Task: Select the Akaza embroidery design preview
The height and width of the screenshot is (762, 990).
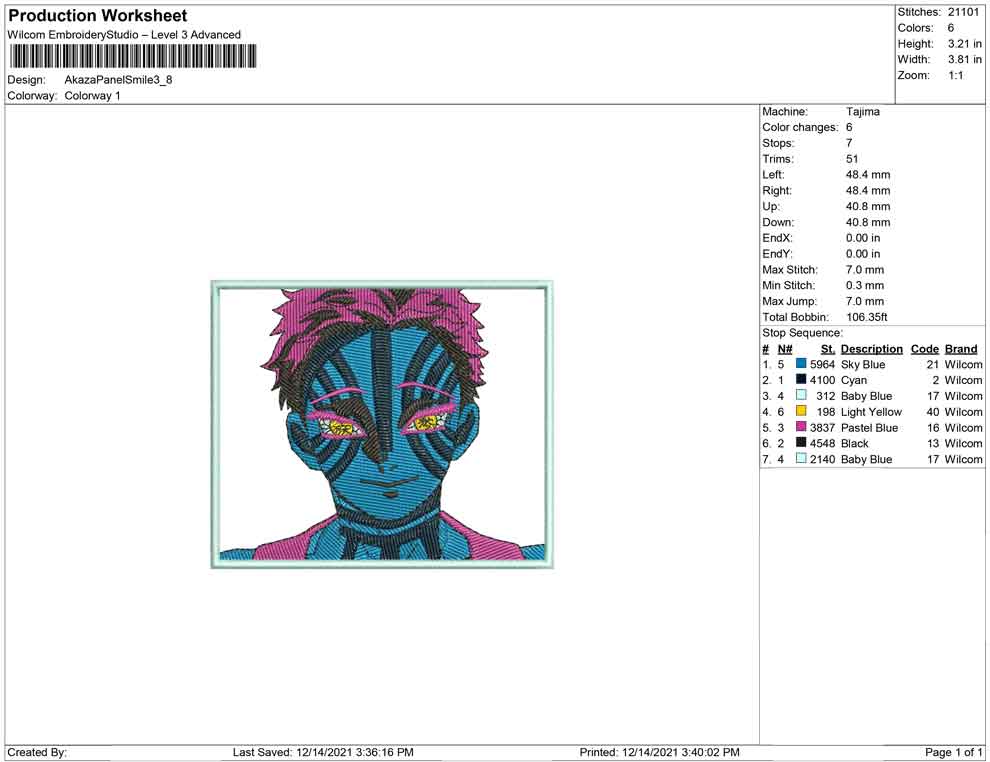Action: [382, 424]
